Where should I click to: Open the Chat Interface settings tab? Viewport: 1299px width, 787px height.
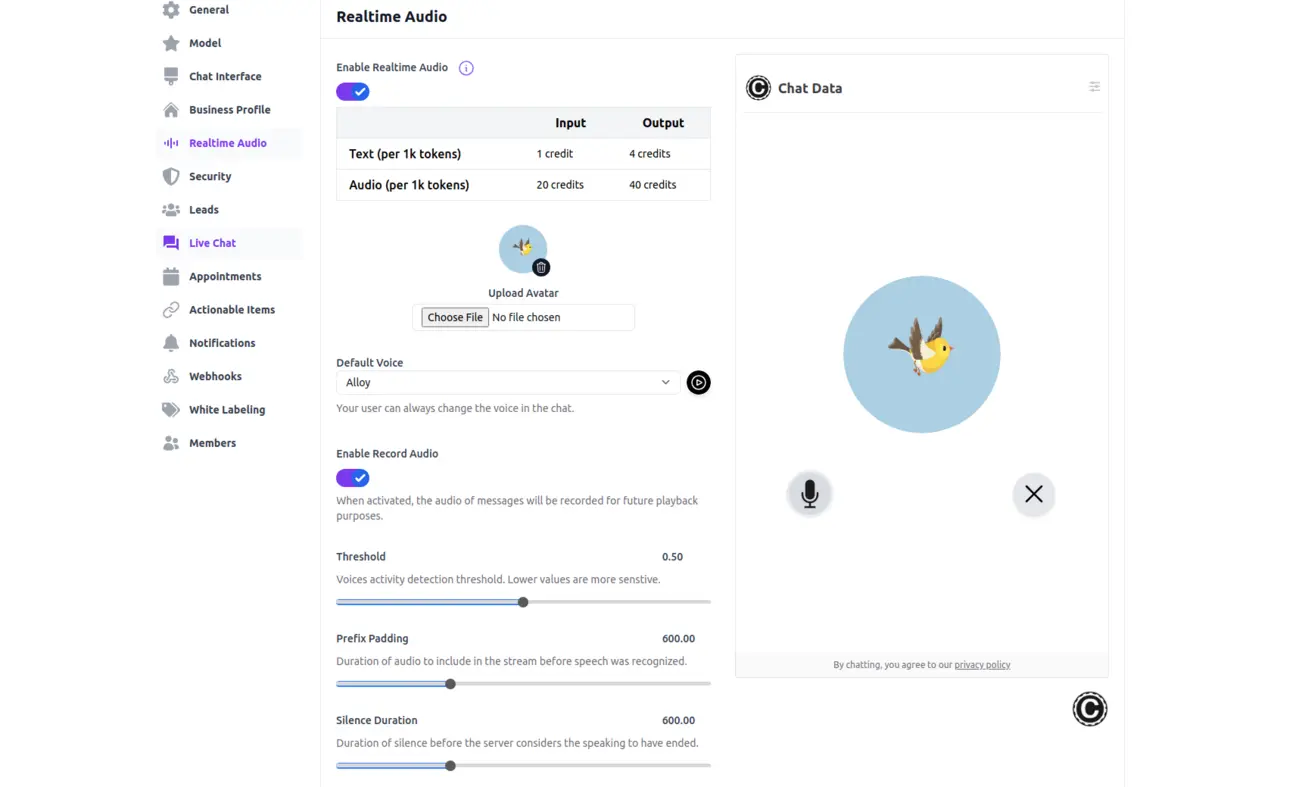pos(225,76)
